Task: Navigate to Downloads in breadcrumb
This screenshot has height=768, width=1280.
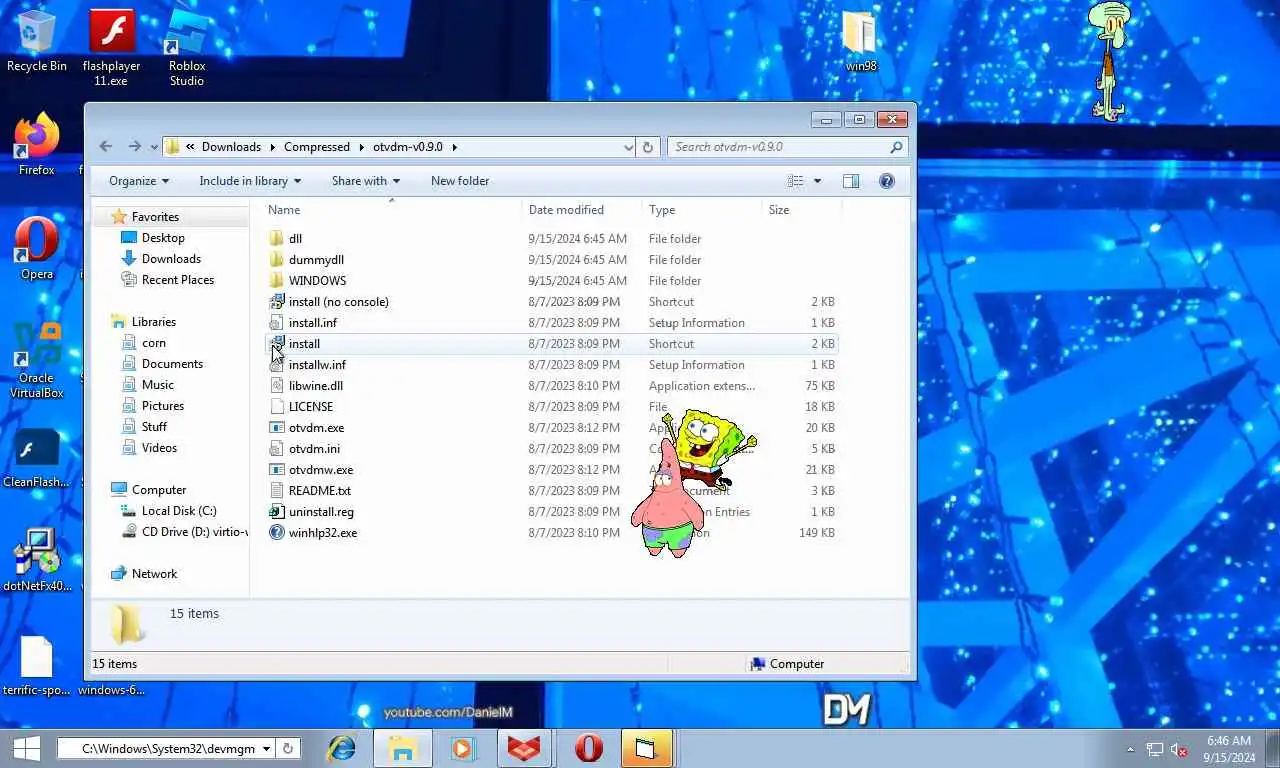Action: point(231,147)
